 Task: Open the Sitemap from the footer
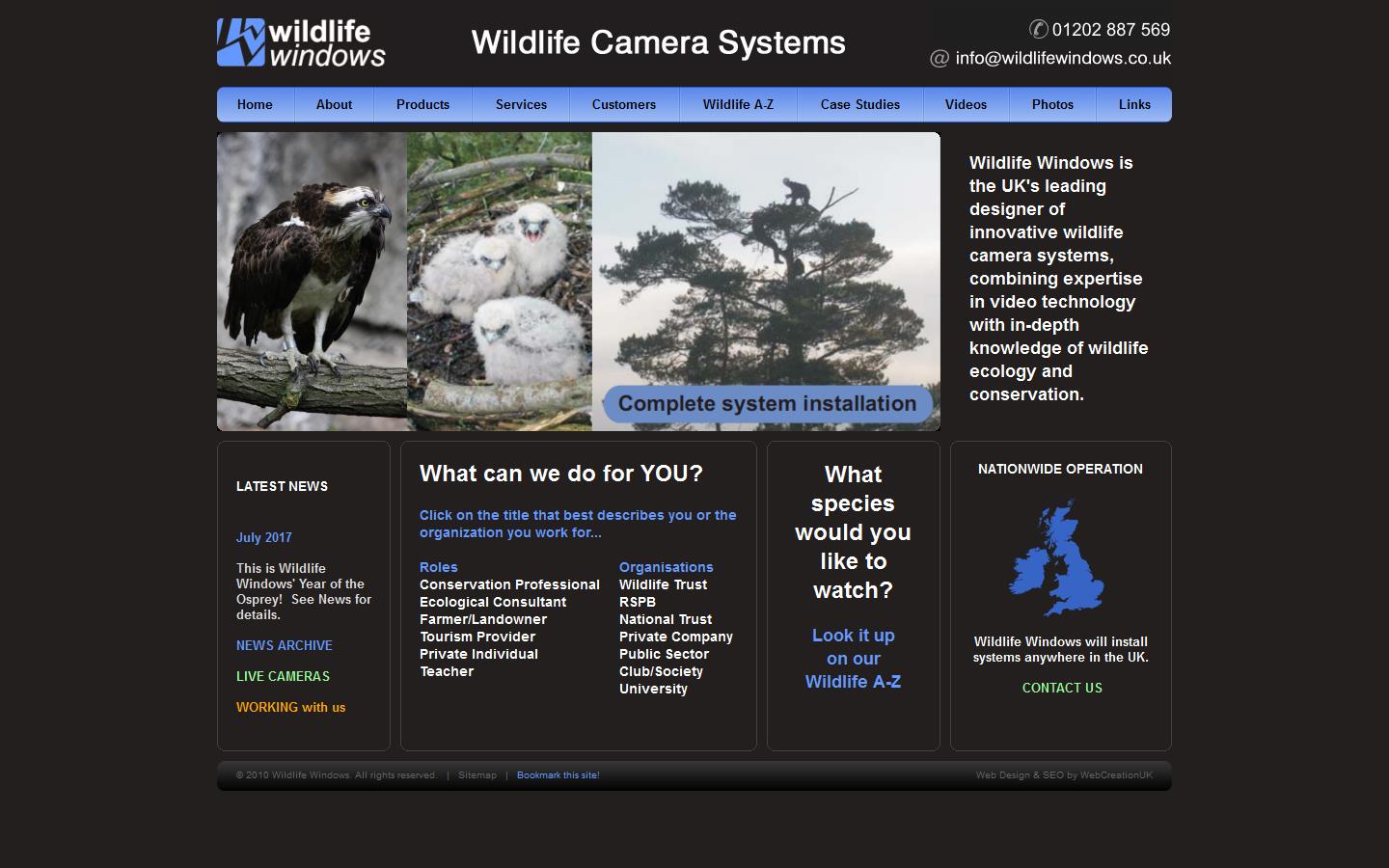(477, 774)
